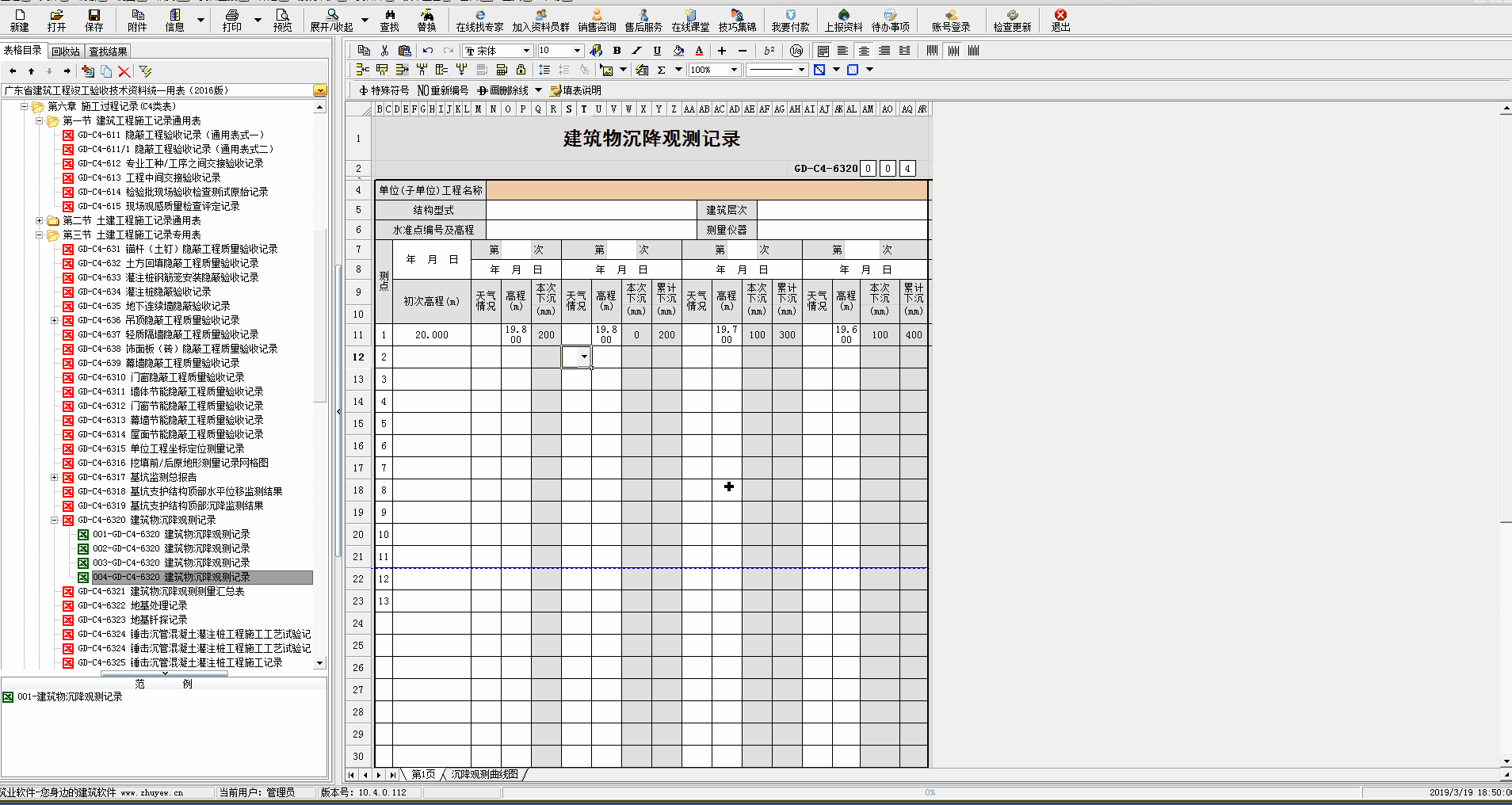
Task: Toggle bold formatting
Action: click(617, 51)
